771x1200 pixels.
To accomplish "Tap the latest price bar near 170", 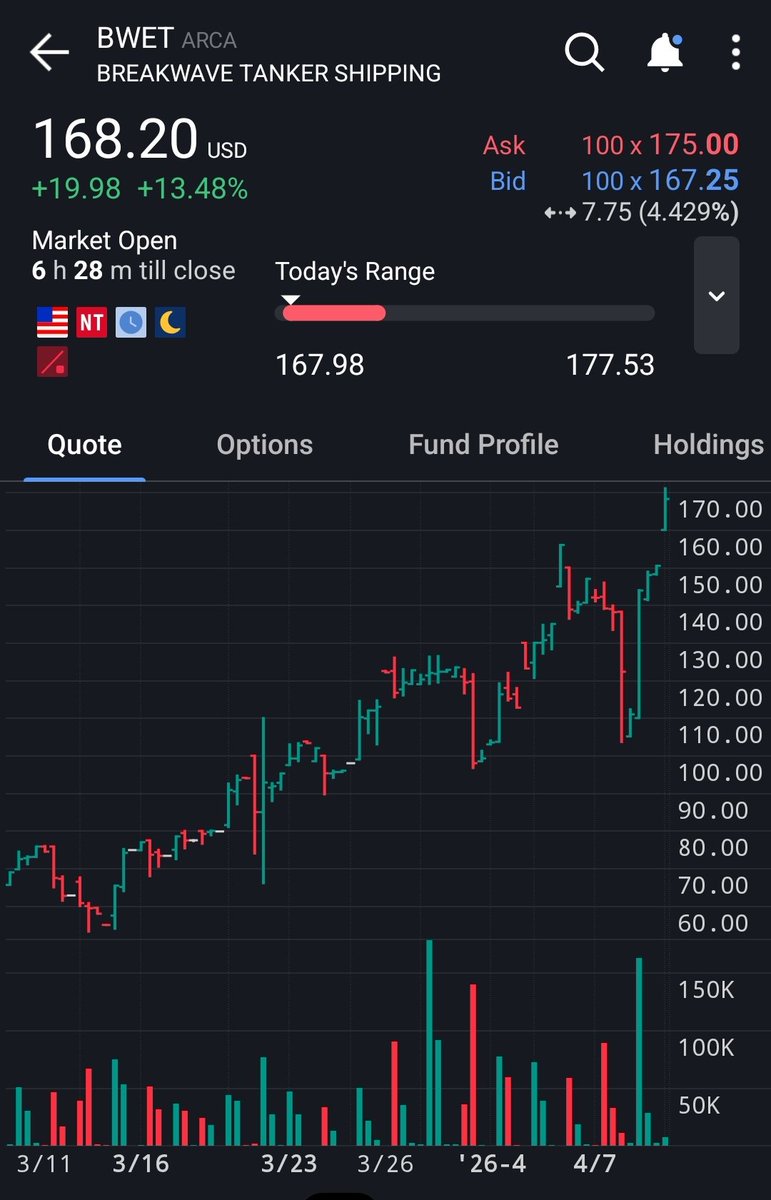I will pyautogui.click(x=666, y=508).
